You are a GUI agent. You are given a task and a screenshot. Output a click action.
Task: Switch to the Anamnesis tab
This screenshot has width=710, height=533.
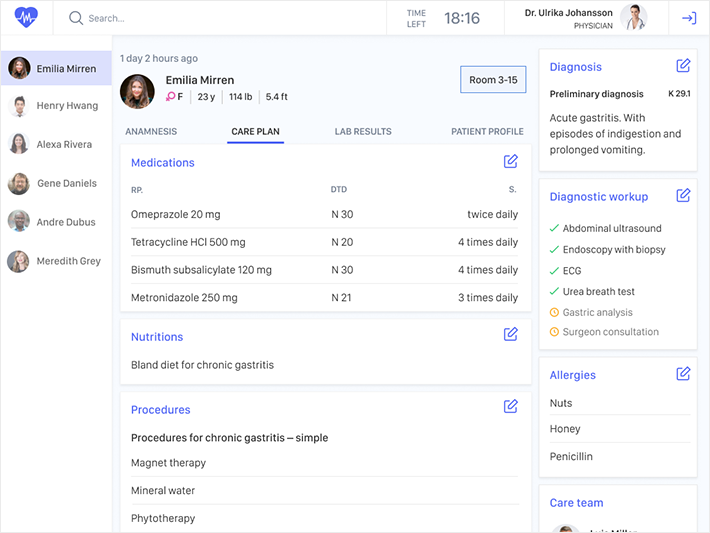pos(151,131)
